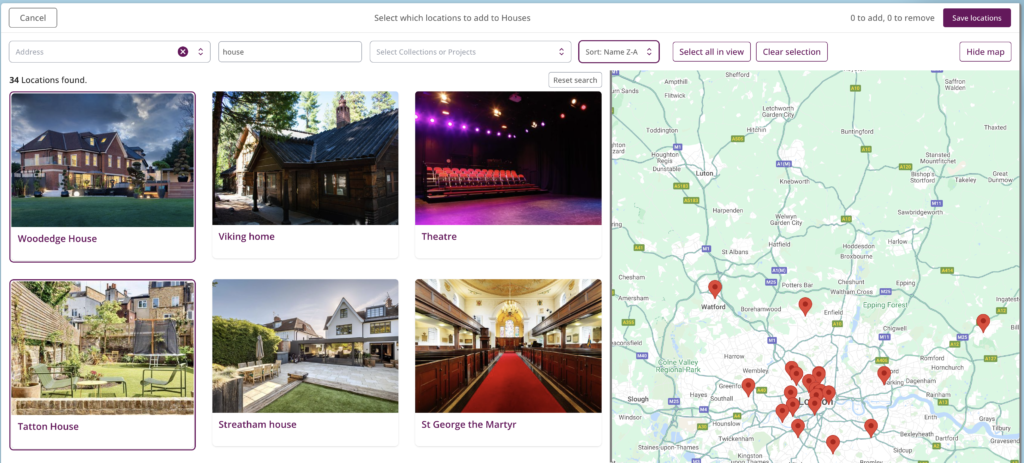Image resolution: width=1024 pixels, height=463 pixels.
Task: Select the Viking home cabin photo
Action: [x=305, y=158]
